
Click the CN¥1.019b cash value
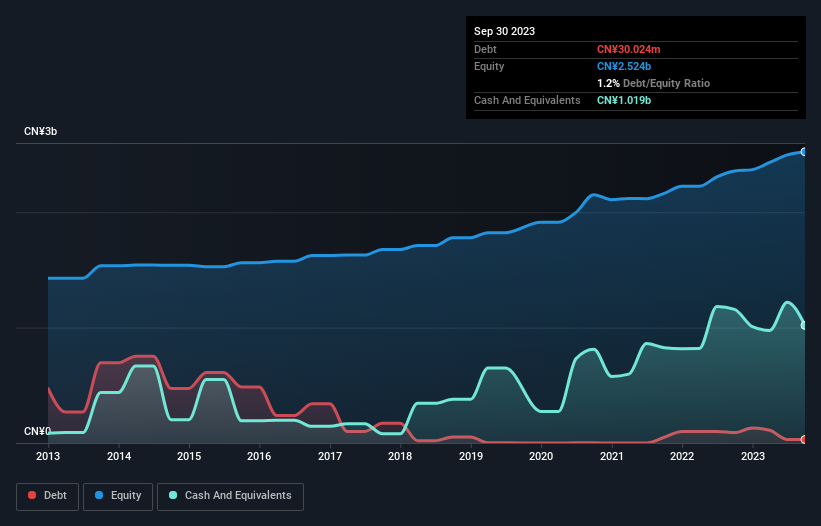coord(624,100)
